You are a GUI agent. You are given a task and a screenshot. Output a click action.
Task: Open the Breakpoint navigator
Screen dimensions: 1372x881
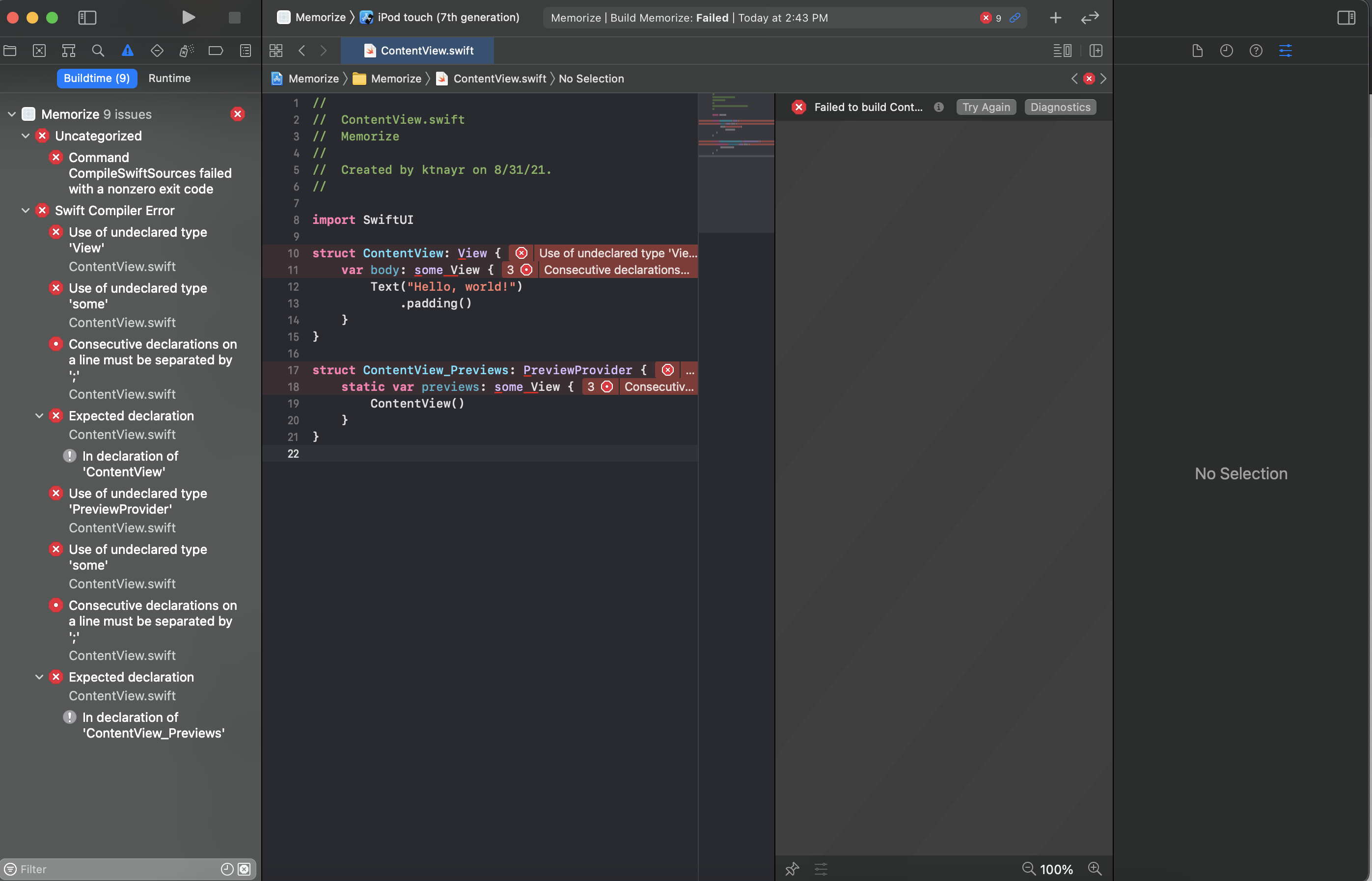[x=216, y=51]
